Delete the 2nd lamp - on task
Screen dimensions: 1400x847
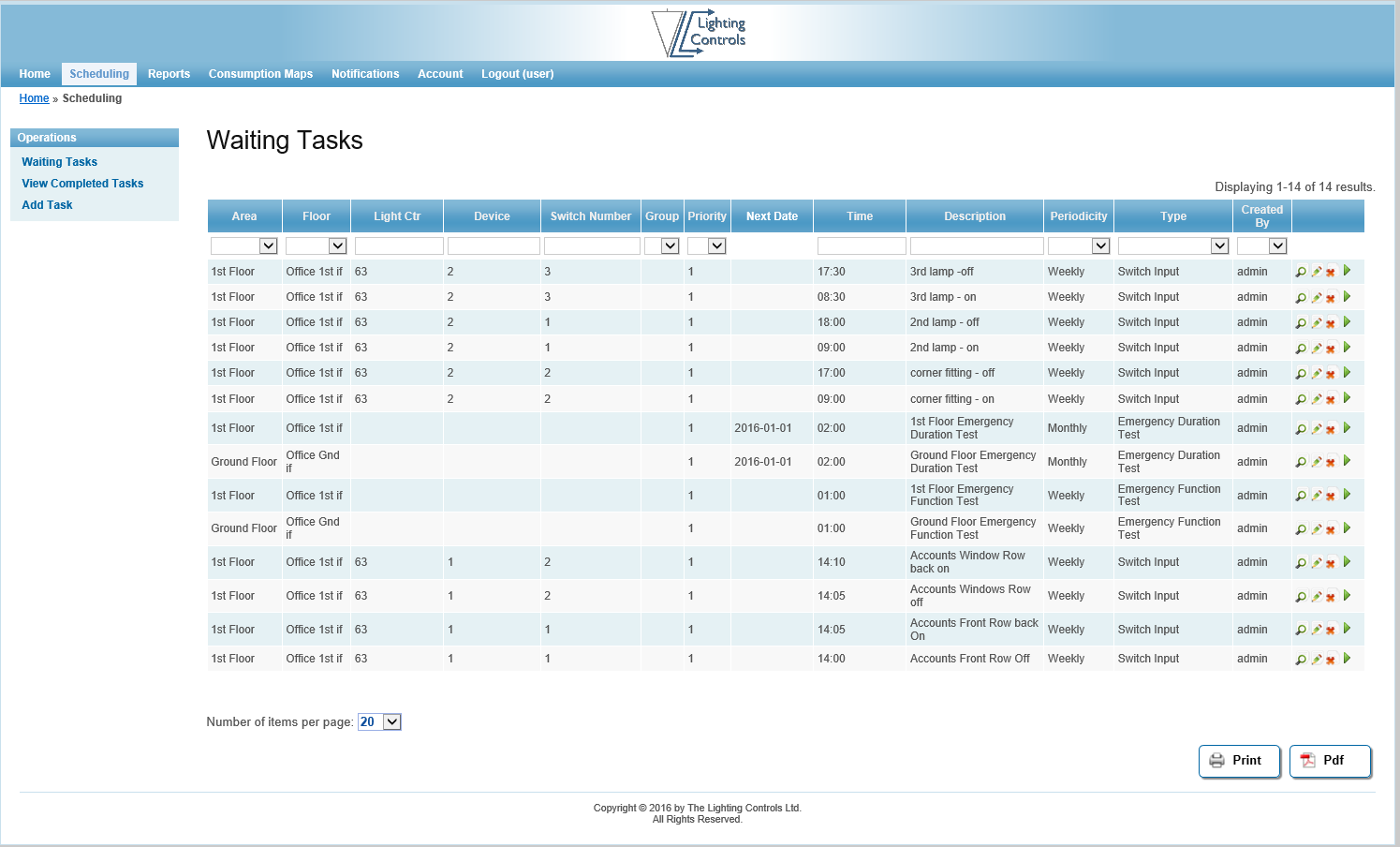[1330, 348]
